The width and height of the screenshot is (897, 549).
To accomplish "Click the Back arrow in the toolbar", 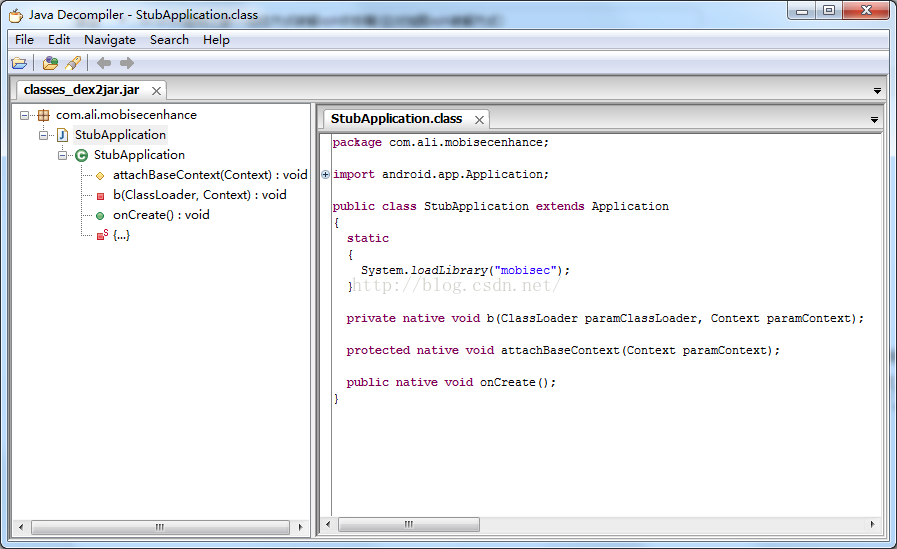I will pyautogui.click(x=104, y=63).
